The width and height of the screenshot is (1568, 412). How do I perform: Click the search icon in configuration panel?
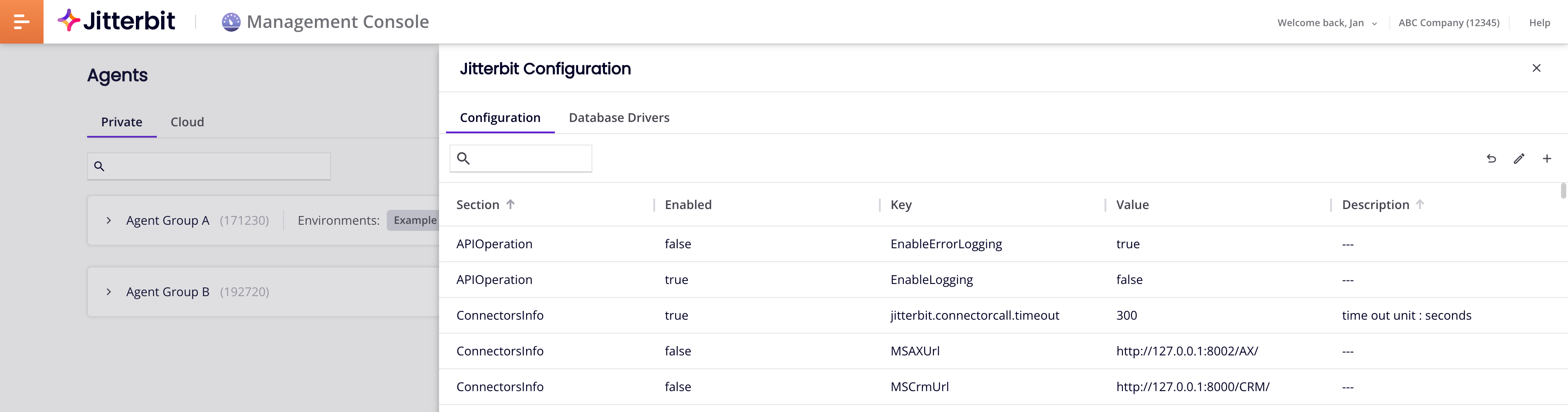pos(463,159)
